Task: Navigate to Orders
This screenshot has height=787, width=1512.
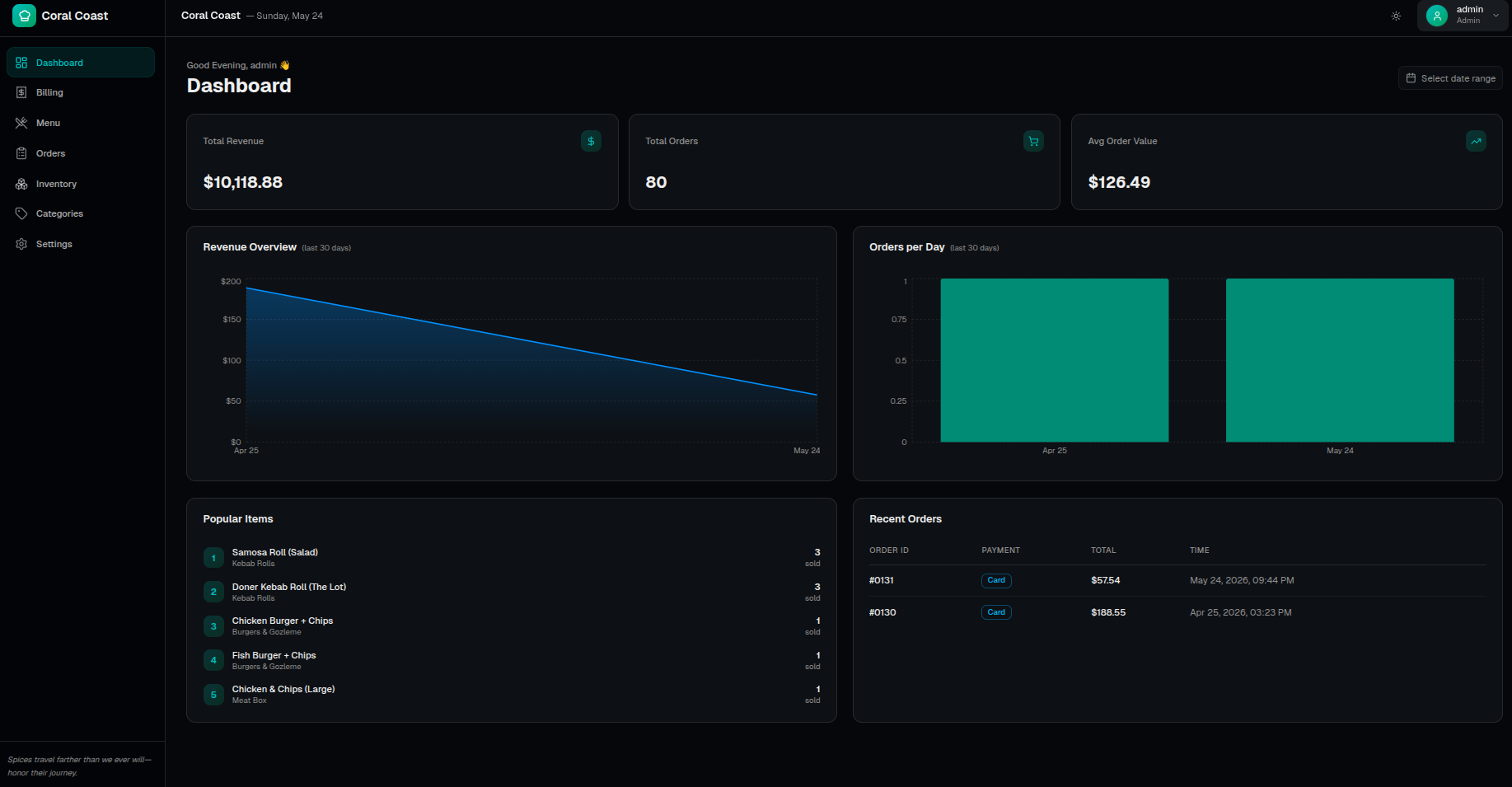Action: 81,153
